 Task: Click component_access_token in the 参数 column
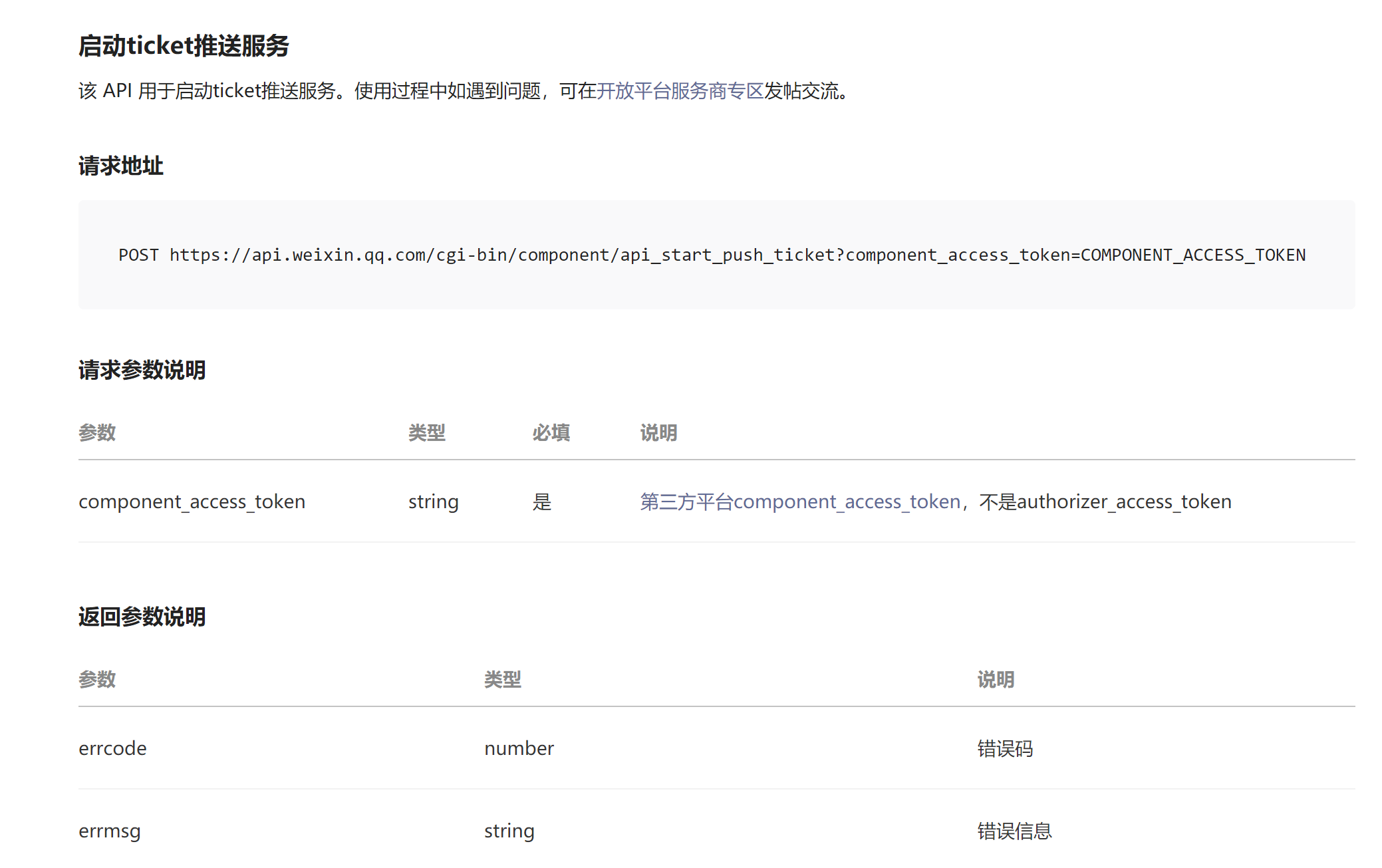click(192, 502)
